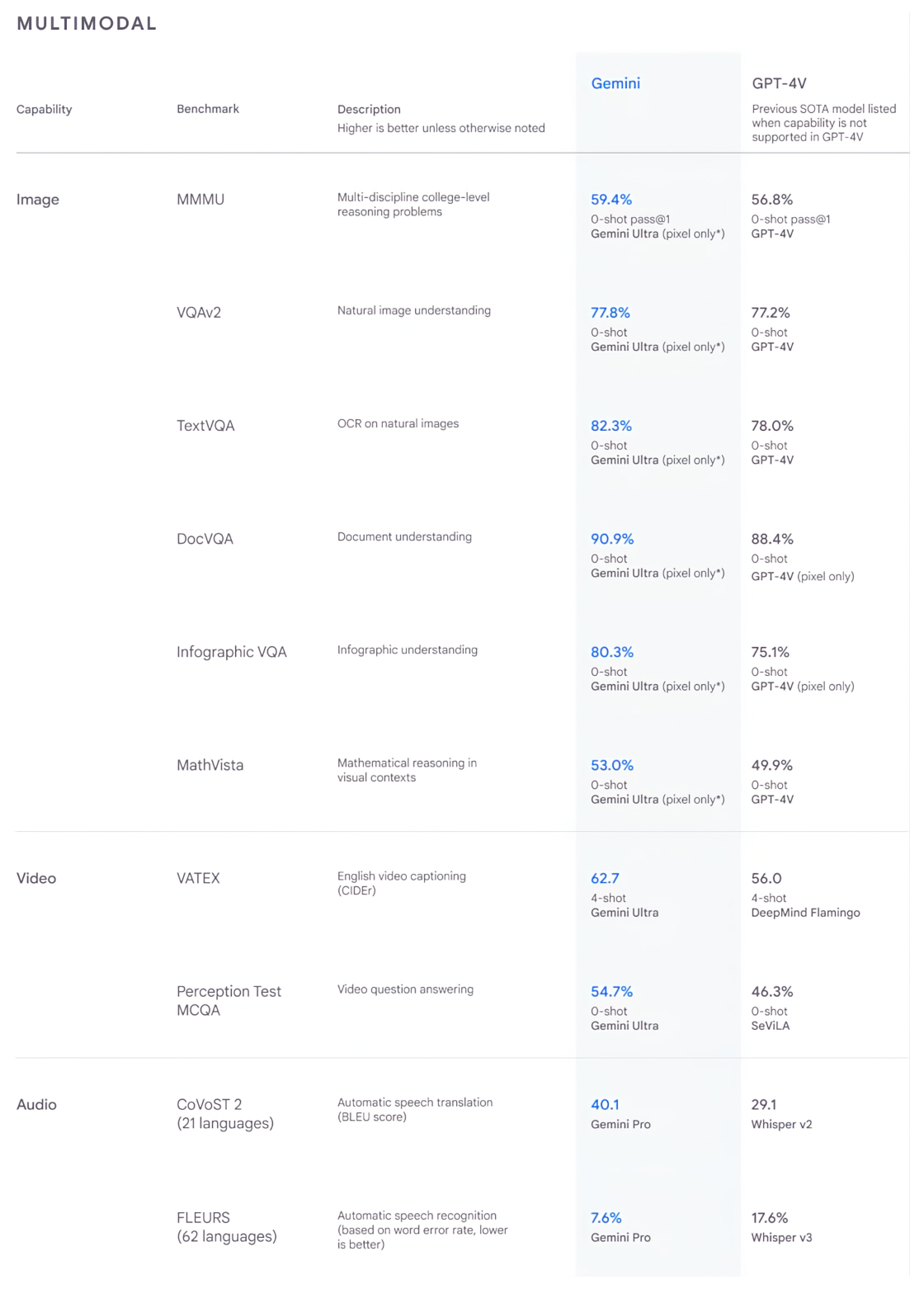
Task: Click the 90.9% DocVQA score
Action: coord(612,539)
